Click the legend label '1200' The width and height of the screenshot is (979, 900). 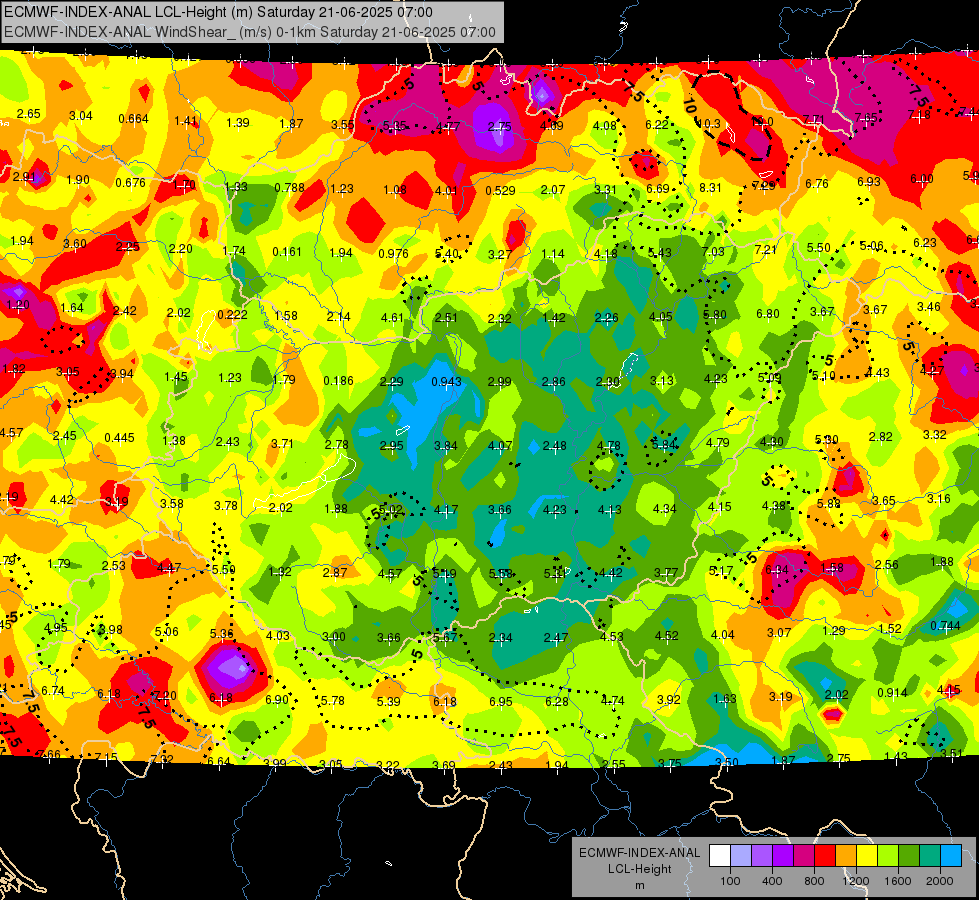pyautogui.click(x=856, y=881)
